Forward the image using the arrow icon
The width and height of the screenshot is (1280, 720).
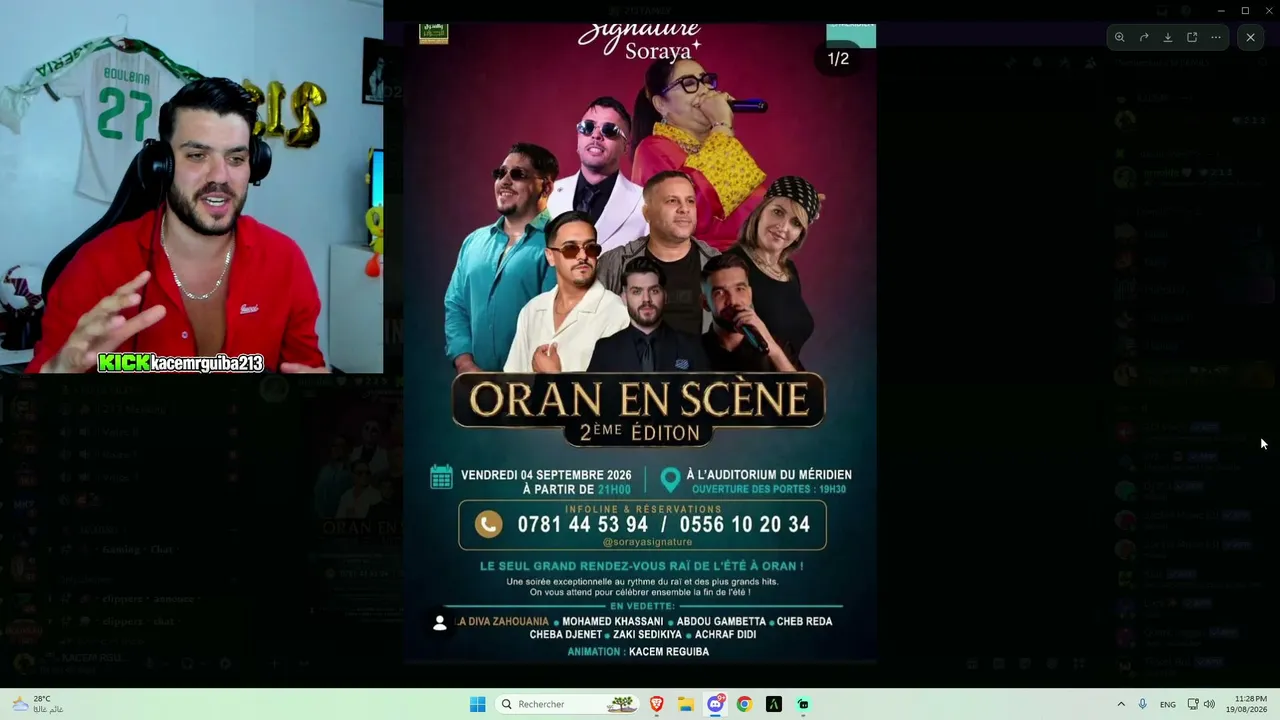(x=1144, y=37)
